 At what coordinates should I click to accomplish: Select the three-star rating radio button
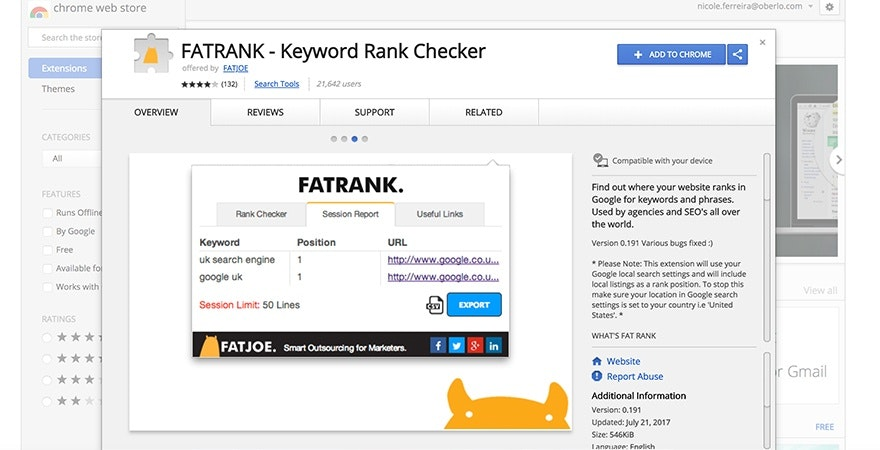47,380
